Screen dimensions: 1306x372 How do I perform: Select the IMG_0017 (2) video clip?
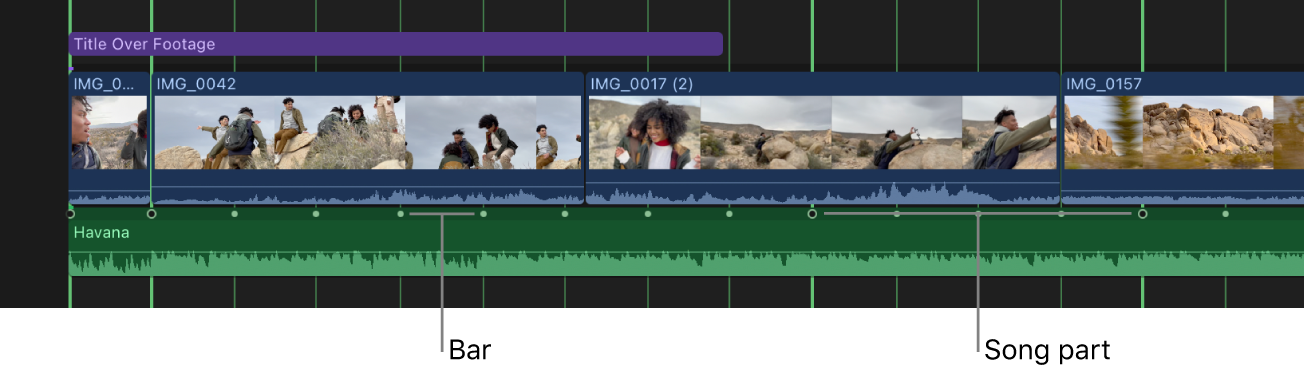pyautogui.click(x=822, y=138)
